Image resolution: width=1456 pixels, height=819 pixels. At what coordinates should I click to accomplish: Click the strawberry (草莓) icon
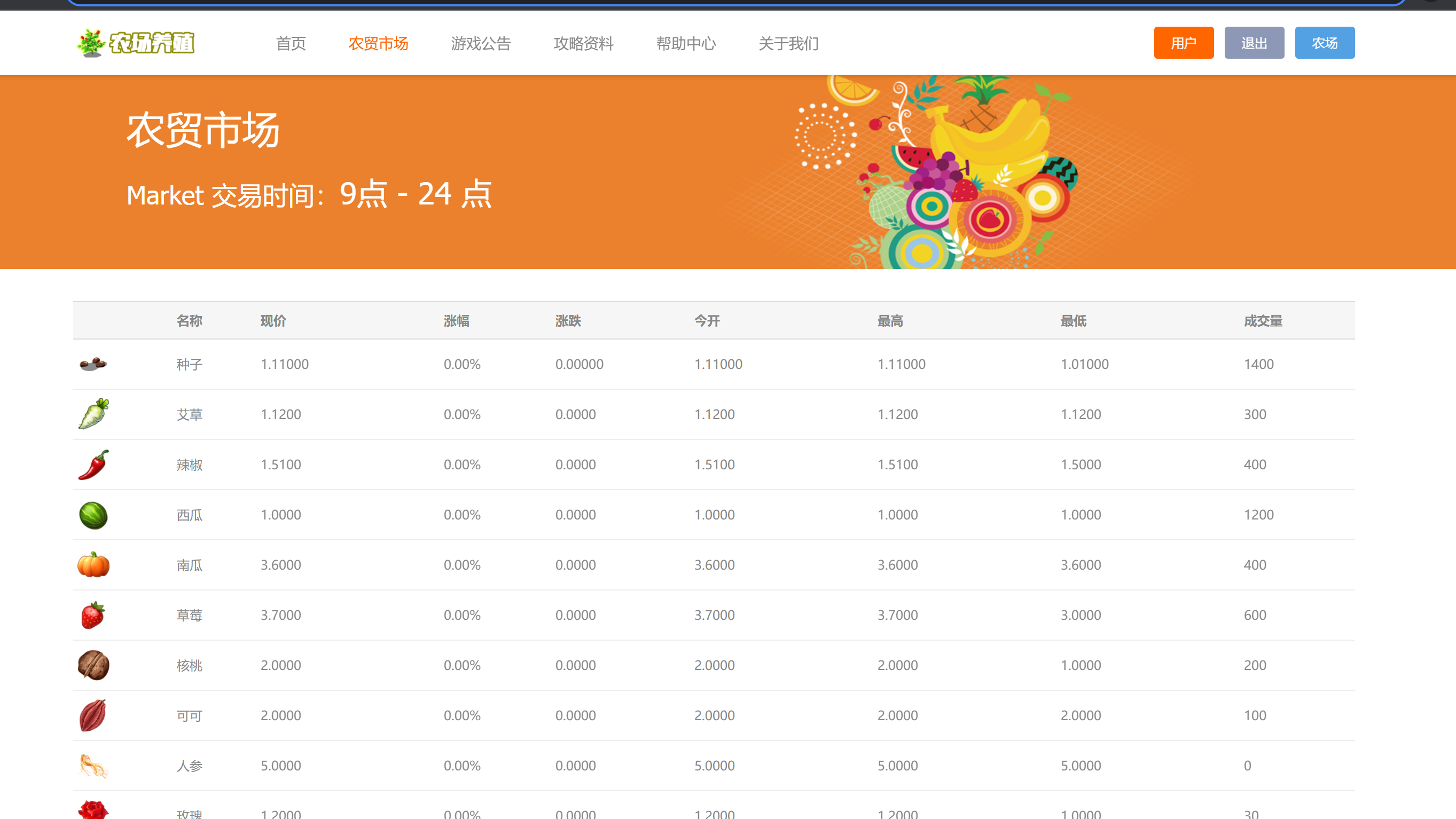(93, 615)
